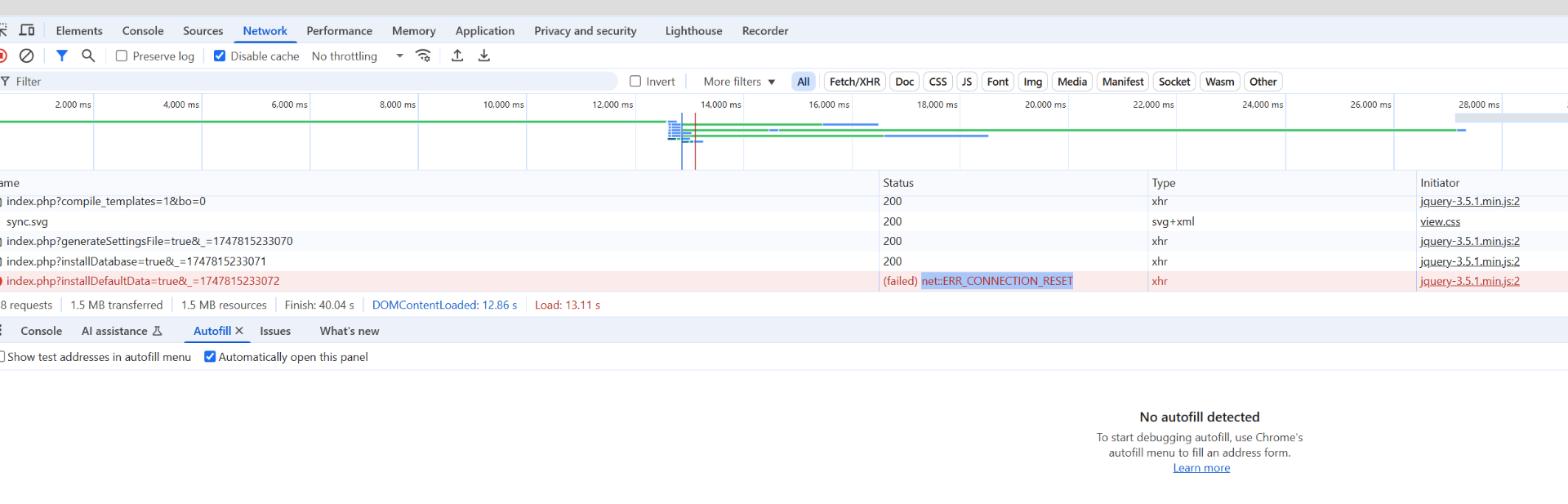Clear the network log
This screenshot has height=504, width=1568.
point(26,56)
